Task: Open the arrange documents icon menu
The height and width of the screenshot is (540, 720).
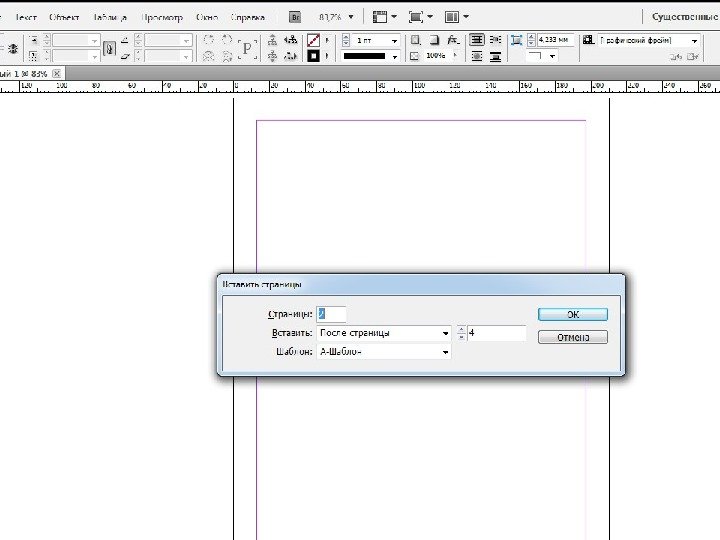Action: point(456,17)
